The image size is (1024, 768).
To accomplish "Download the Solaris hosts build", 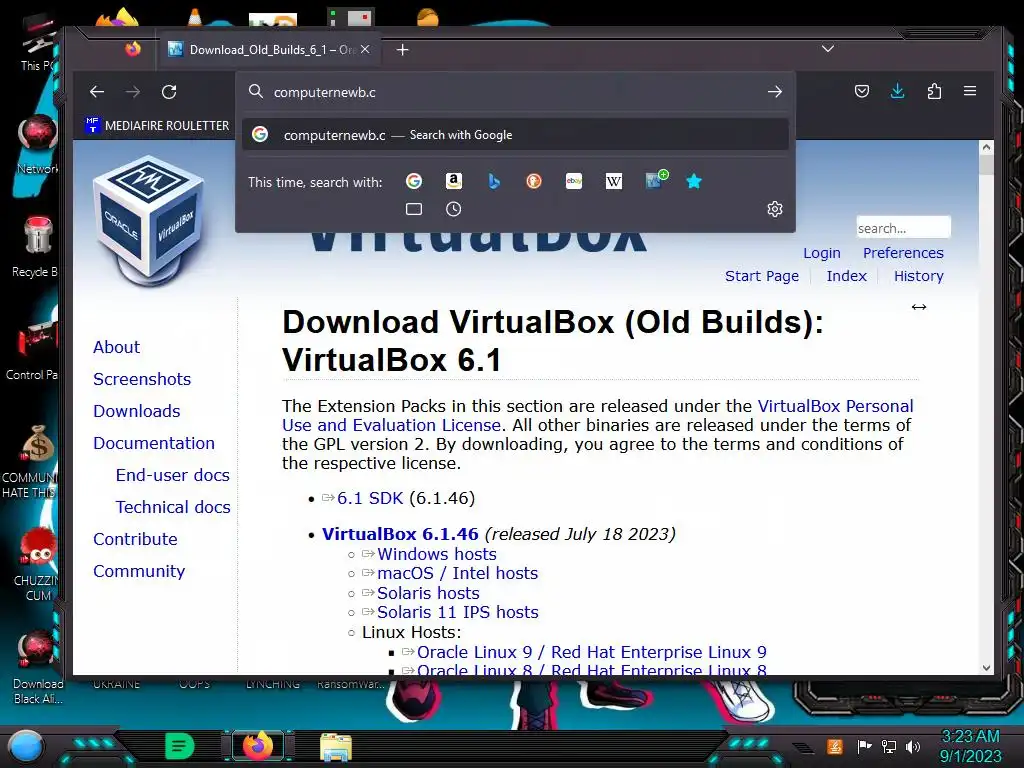I will (x=428, y=593).
